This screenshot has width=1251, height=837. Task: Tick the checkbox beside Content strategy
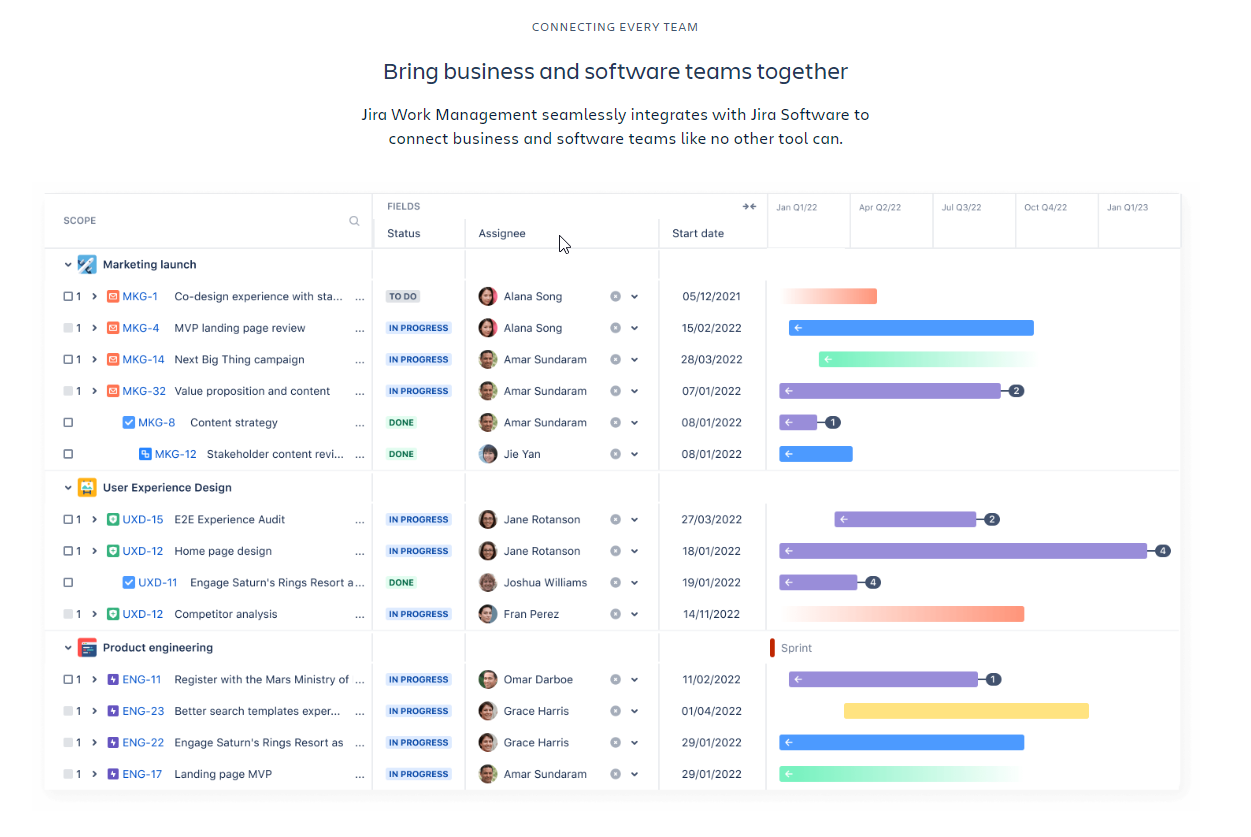coord(67,422)
